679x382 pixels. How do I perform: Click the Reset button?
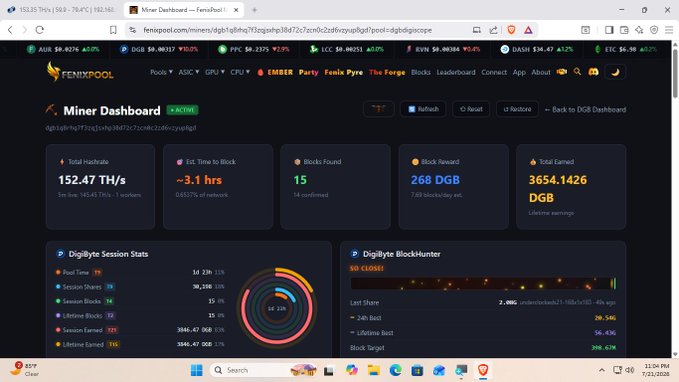pos(471,109)
